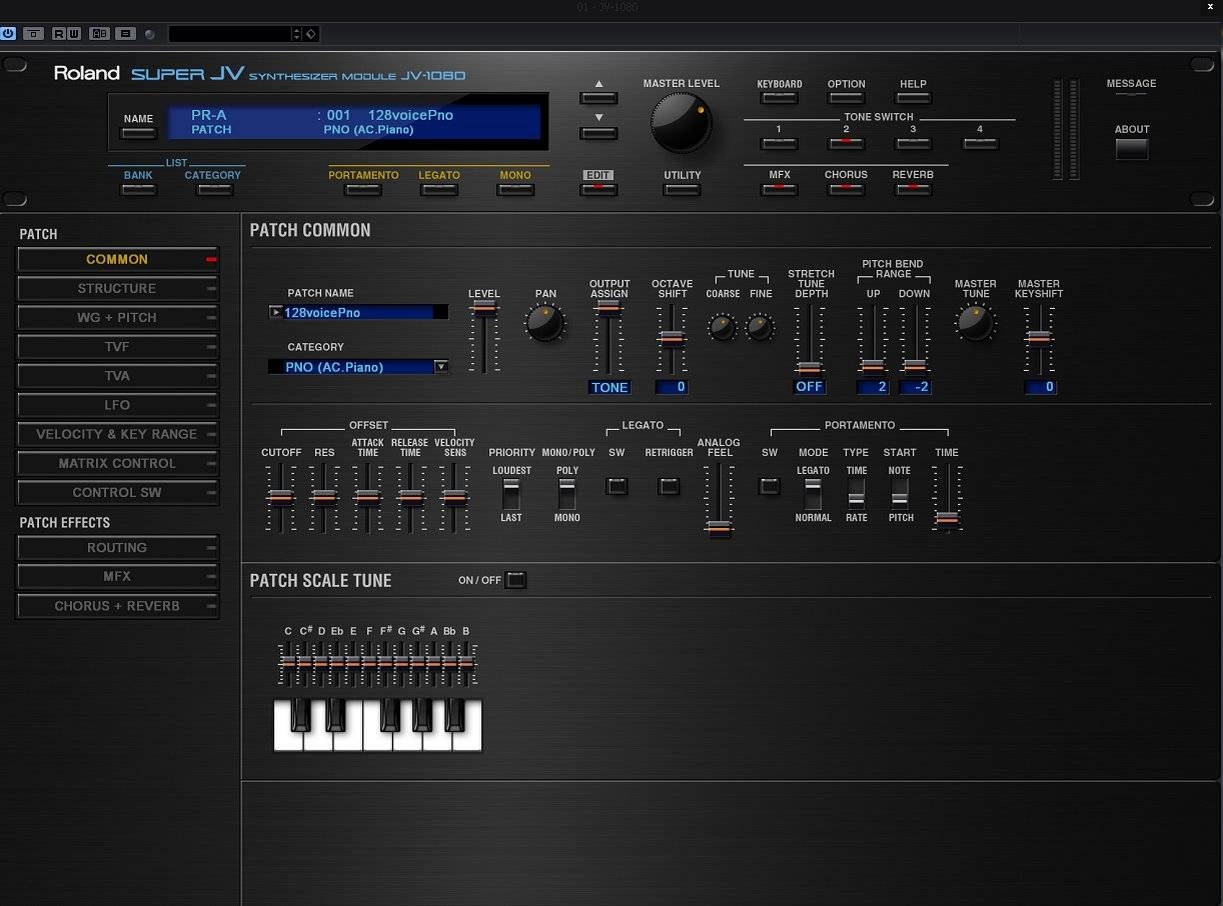The width and height of the screenshot is (1223, 906).
Task: Click the preset up/down stepper arrows
Action: pyautogui.click(x=297, y=34)
